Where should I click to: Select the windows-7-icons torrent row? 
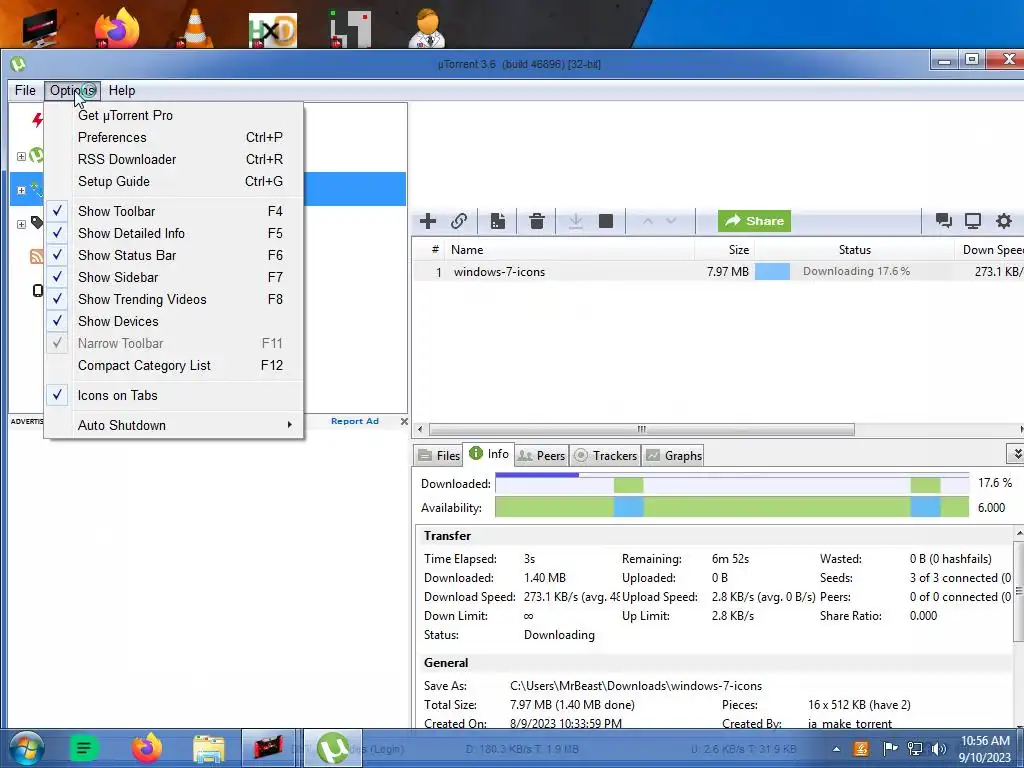(x=718, y=271)
